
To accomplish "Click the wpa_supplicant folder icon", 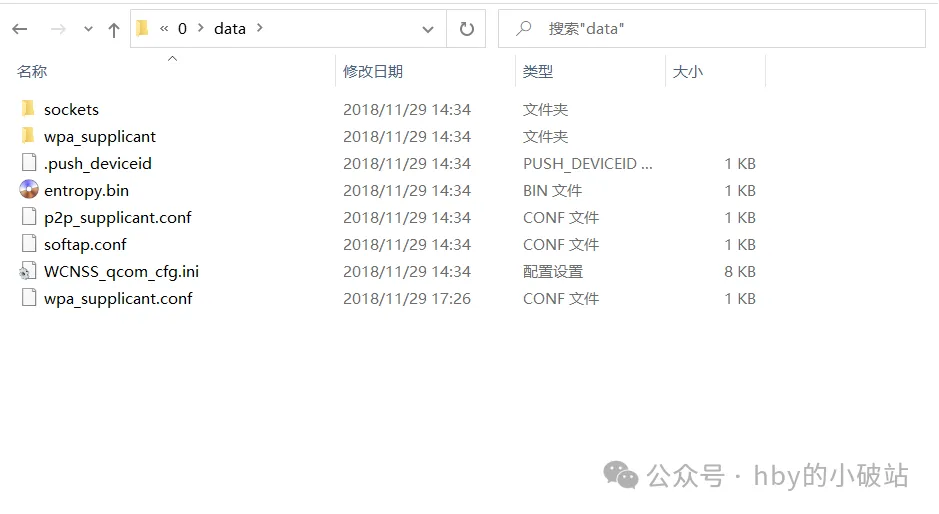I will (x=28, y=136).
